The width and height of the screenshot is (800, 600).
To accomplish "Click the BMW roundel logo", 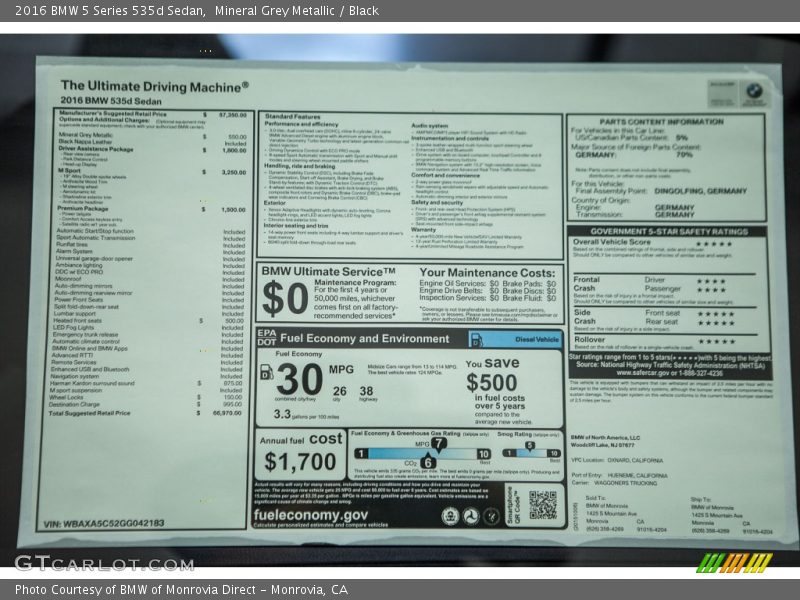I will point(753,90).
